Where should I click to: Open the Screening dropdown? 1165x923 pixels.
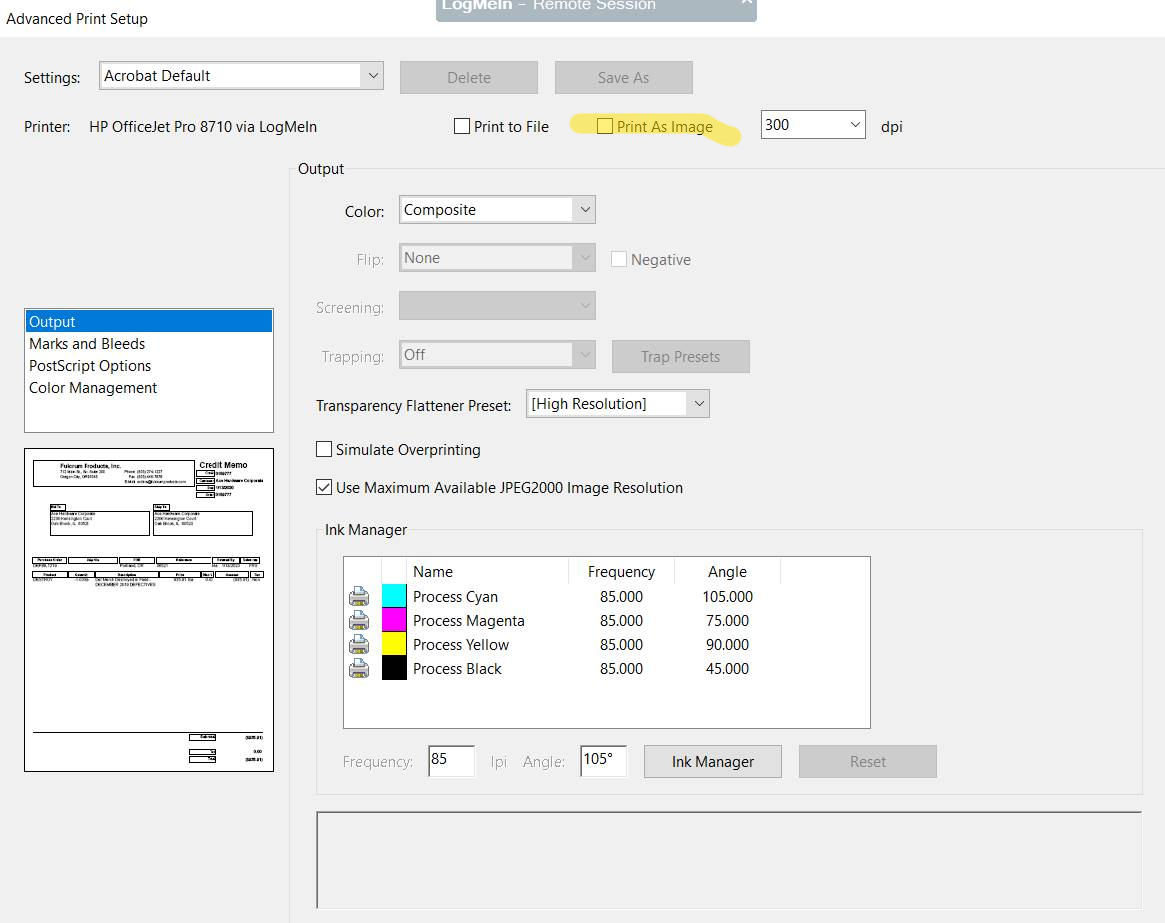[497, 305]
